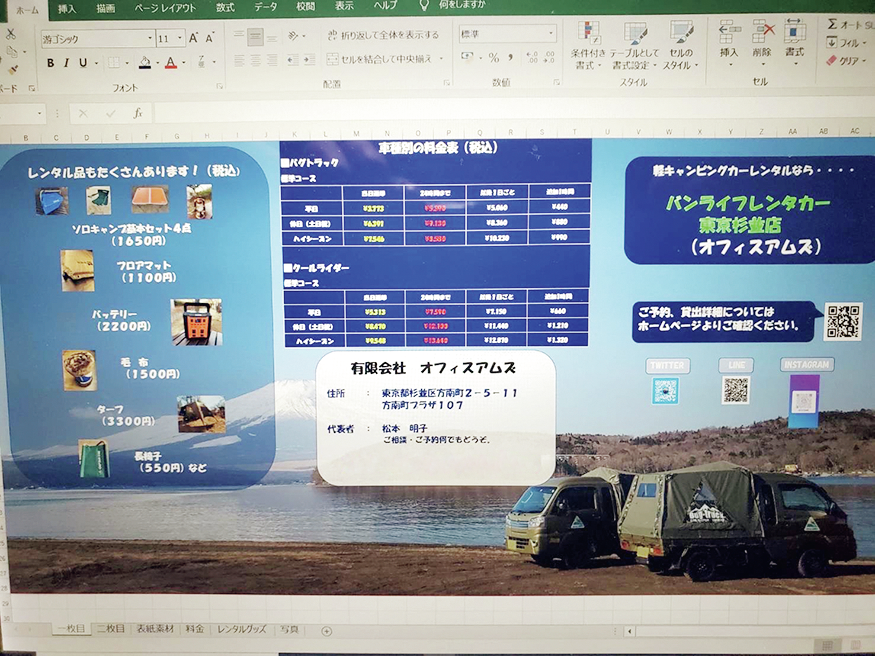Click the decrease decimal places icon
This screenshot has height=656, width=875.
click(550, 57)
